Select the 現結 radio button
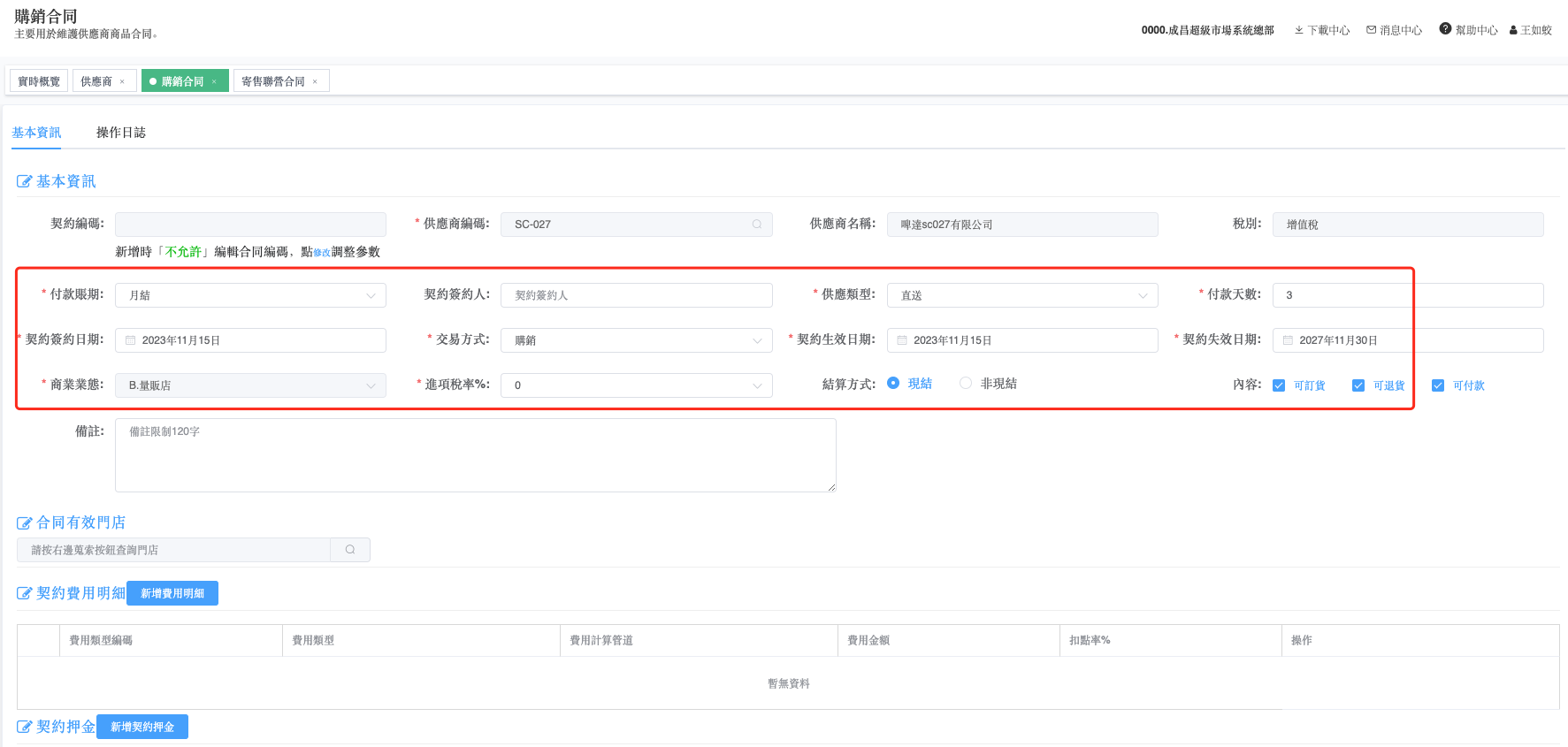Image resolution: width=1568 pixels, height=747 pixels. coord(893,383)
